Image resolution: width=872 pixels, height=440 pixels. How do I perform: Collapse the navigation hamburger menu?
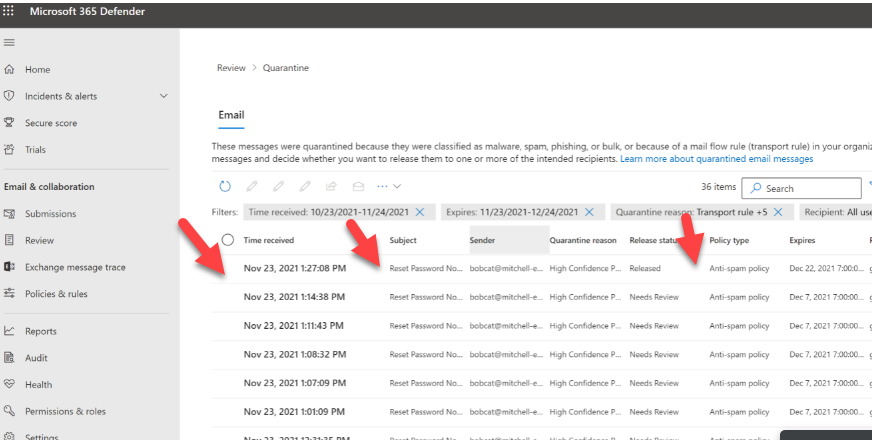pos(9,43)
